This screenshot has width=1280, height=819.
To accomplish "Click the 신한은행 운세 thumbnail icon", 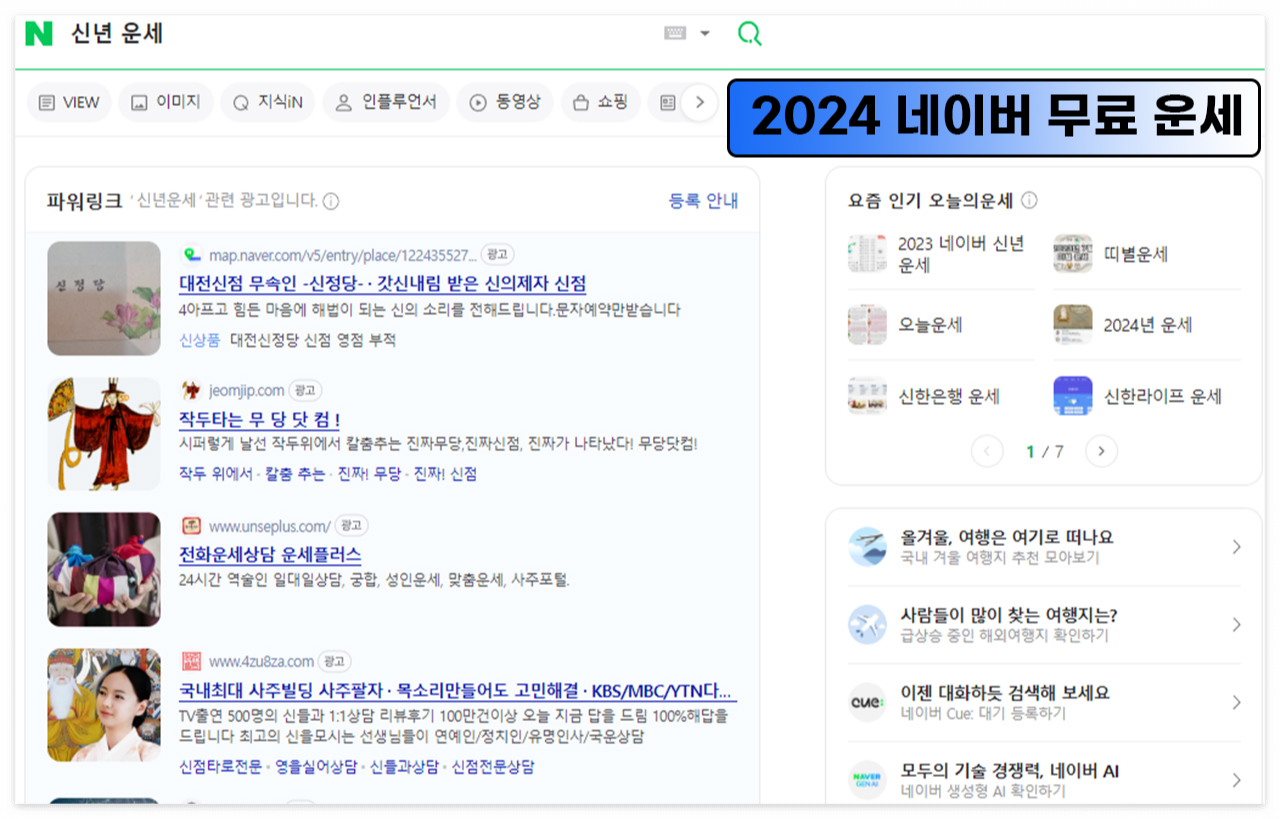I will click(867, 396).
